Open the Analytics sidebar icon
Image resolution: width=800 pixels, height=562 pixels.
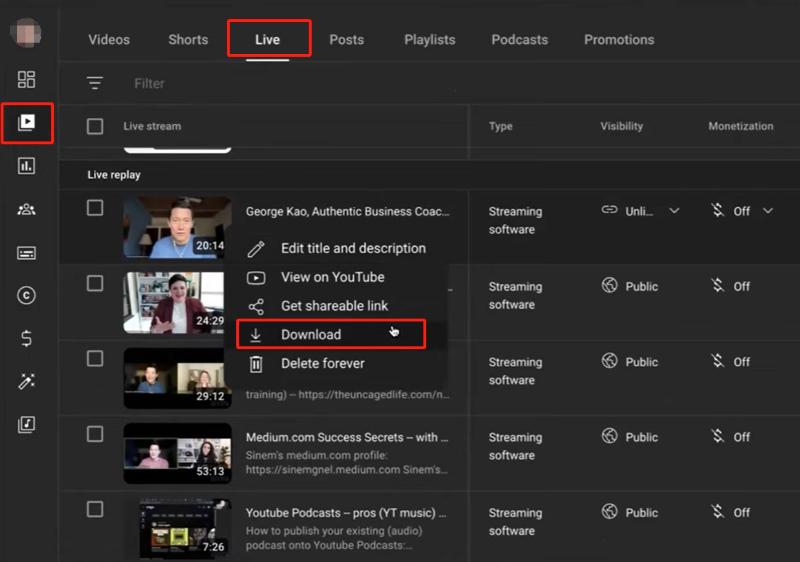(x=27, y=166)
